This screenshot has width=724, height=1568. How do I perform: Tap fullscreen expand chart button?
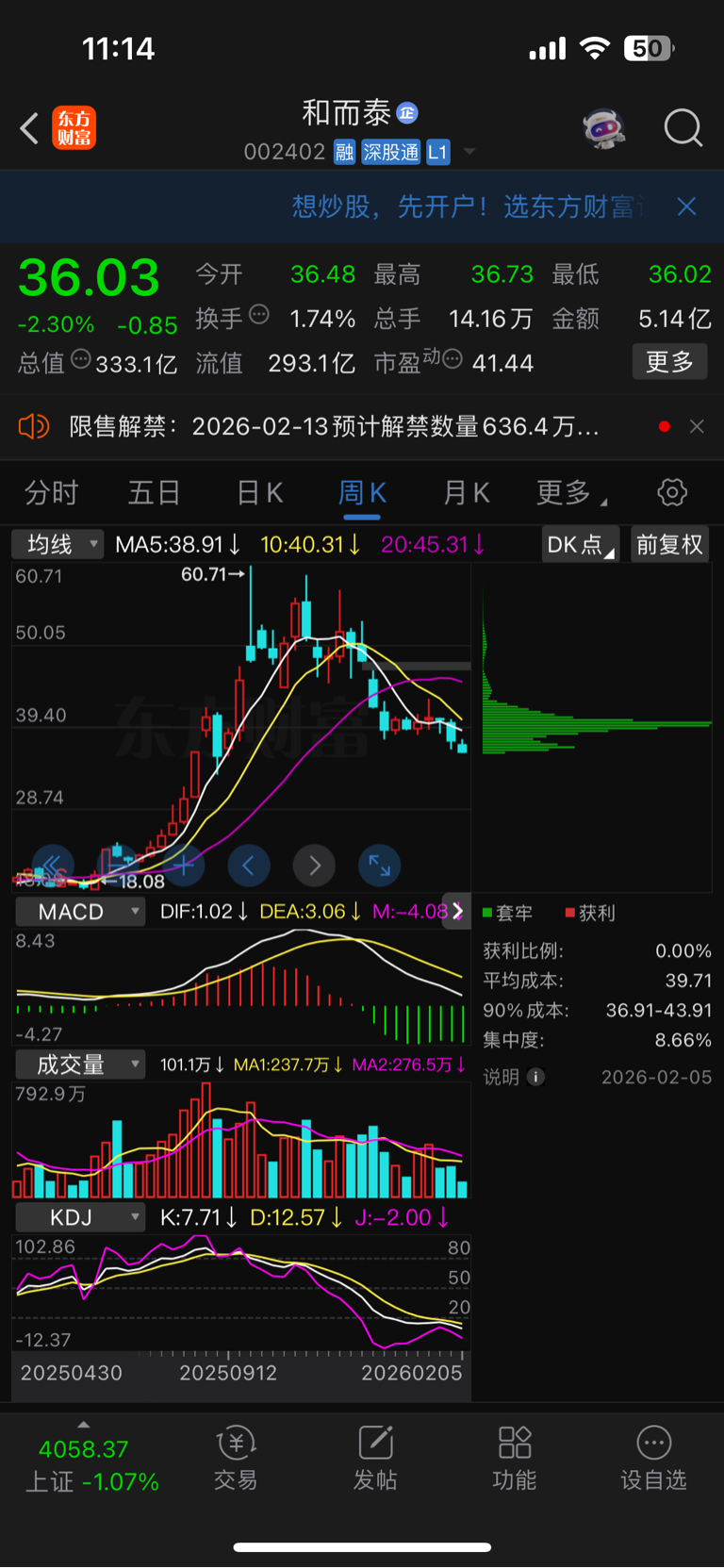(380, 865)
